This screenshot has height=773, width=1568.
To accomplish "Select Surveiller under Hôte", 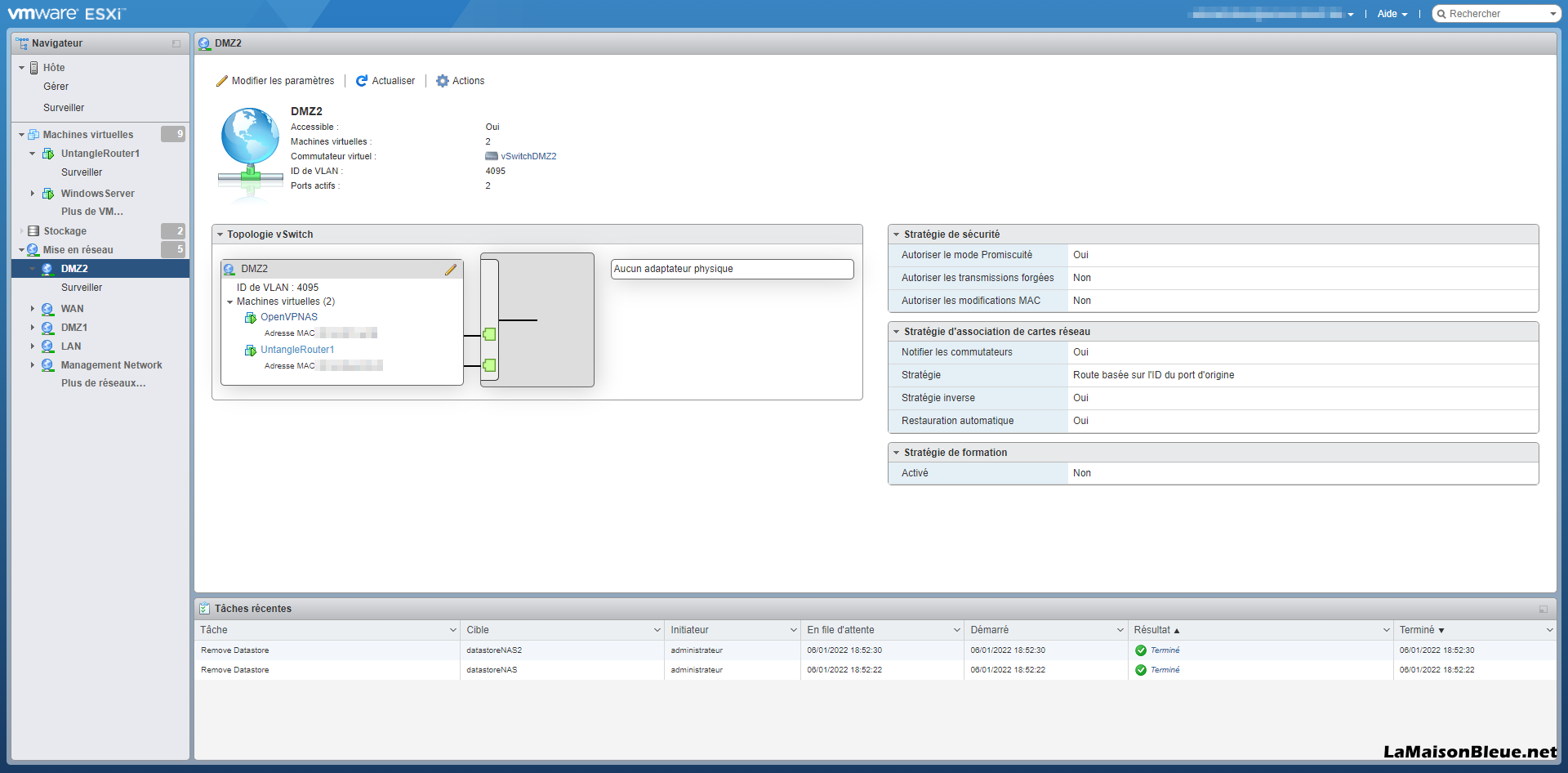I will 64,108.
